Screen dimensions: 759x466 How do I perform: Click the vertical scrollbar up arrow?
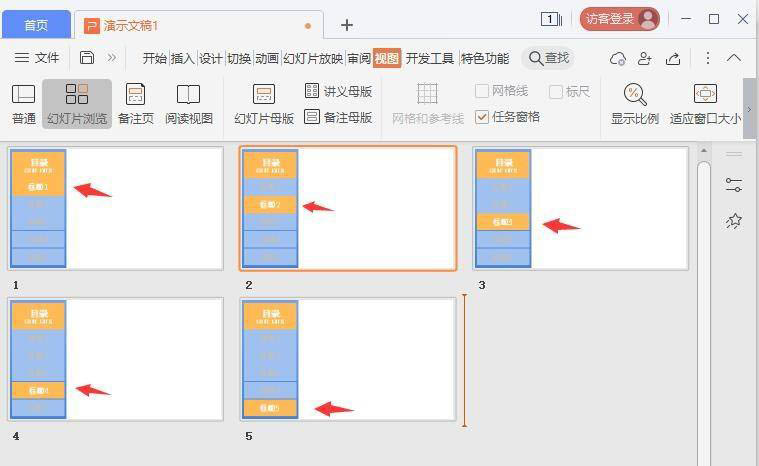click(x=704, y=151)
